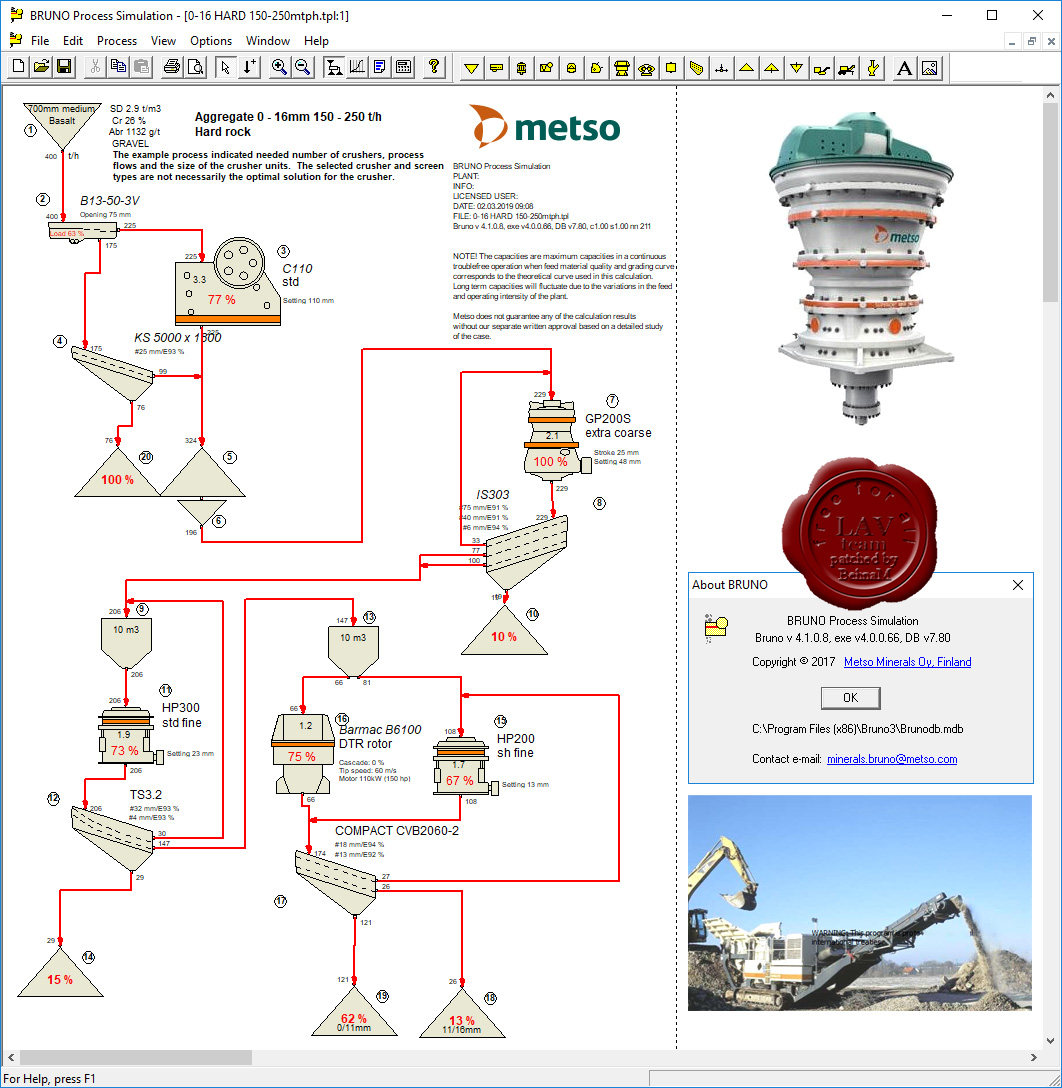Close the About BRUNO dialog
The width and height of the screenshot is (1062, 1088).
[1018, 585]
